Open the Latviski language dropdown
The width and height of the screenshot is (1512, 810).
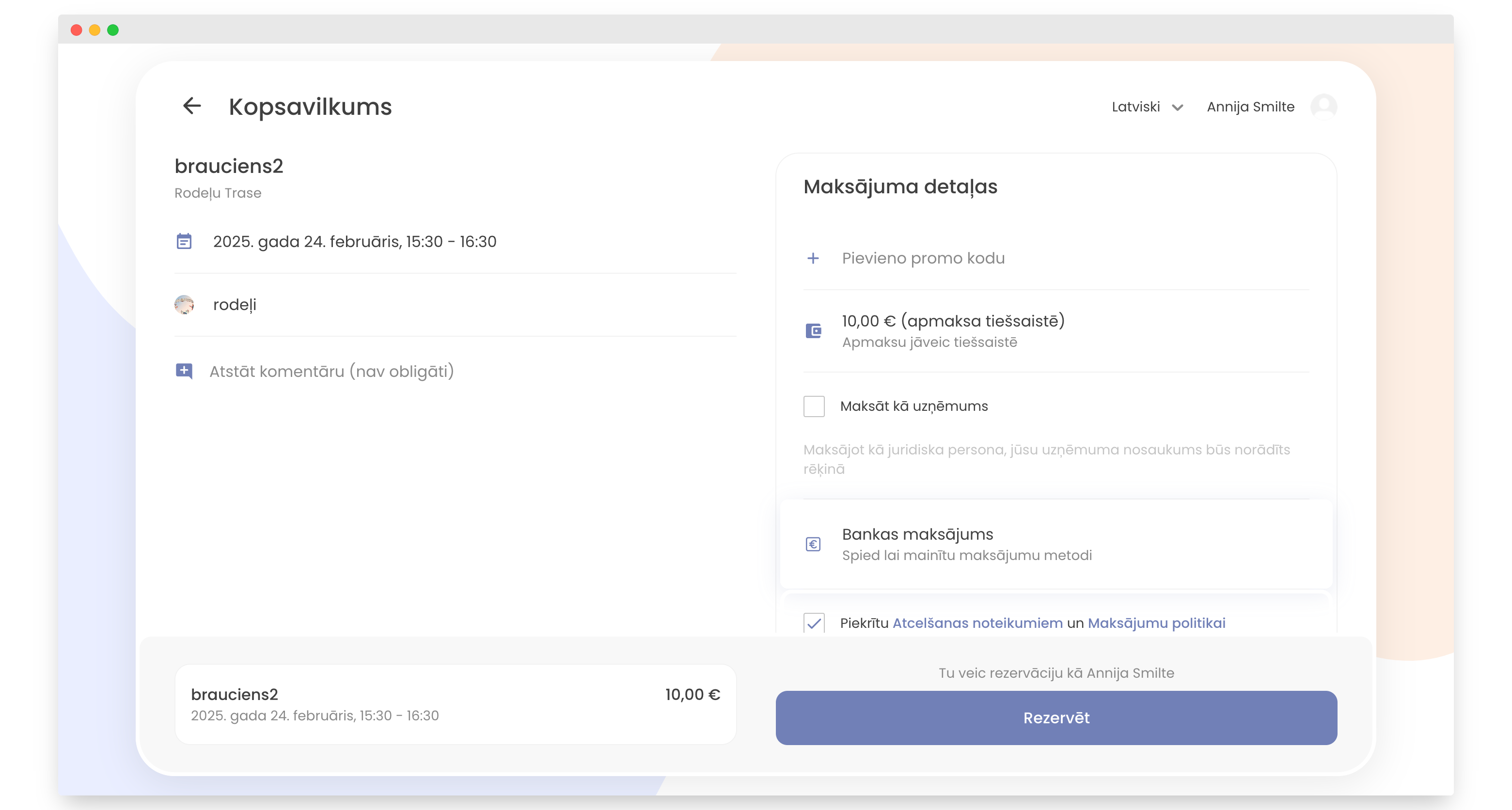click(x=1136, y=107)
